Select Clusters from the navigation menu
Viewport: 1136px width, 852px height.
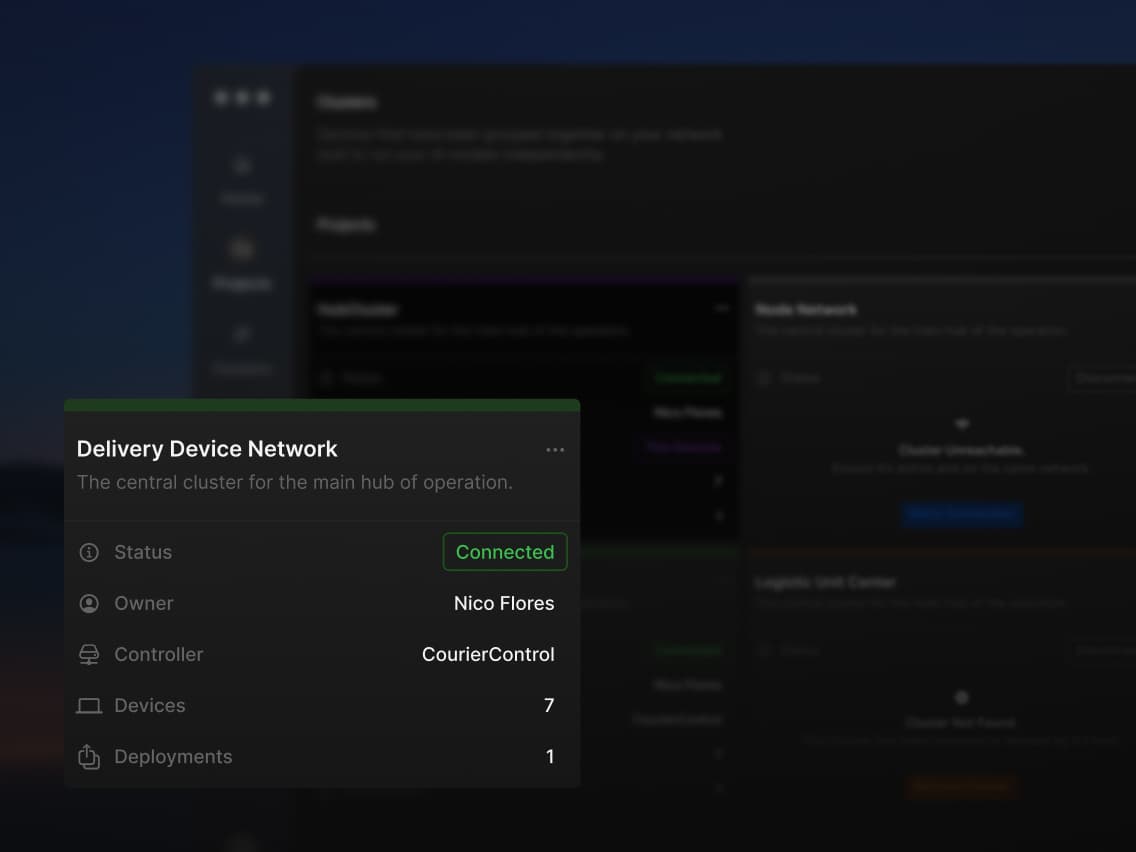pos(241,368)
